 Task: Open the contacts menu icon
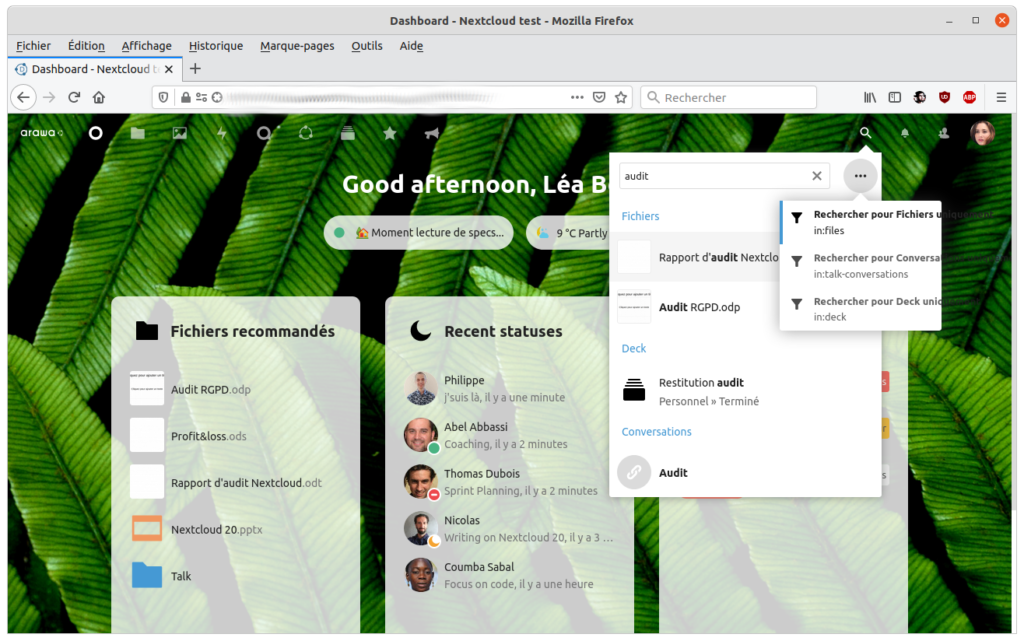pyautogui.click(x=944, y=133)
